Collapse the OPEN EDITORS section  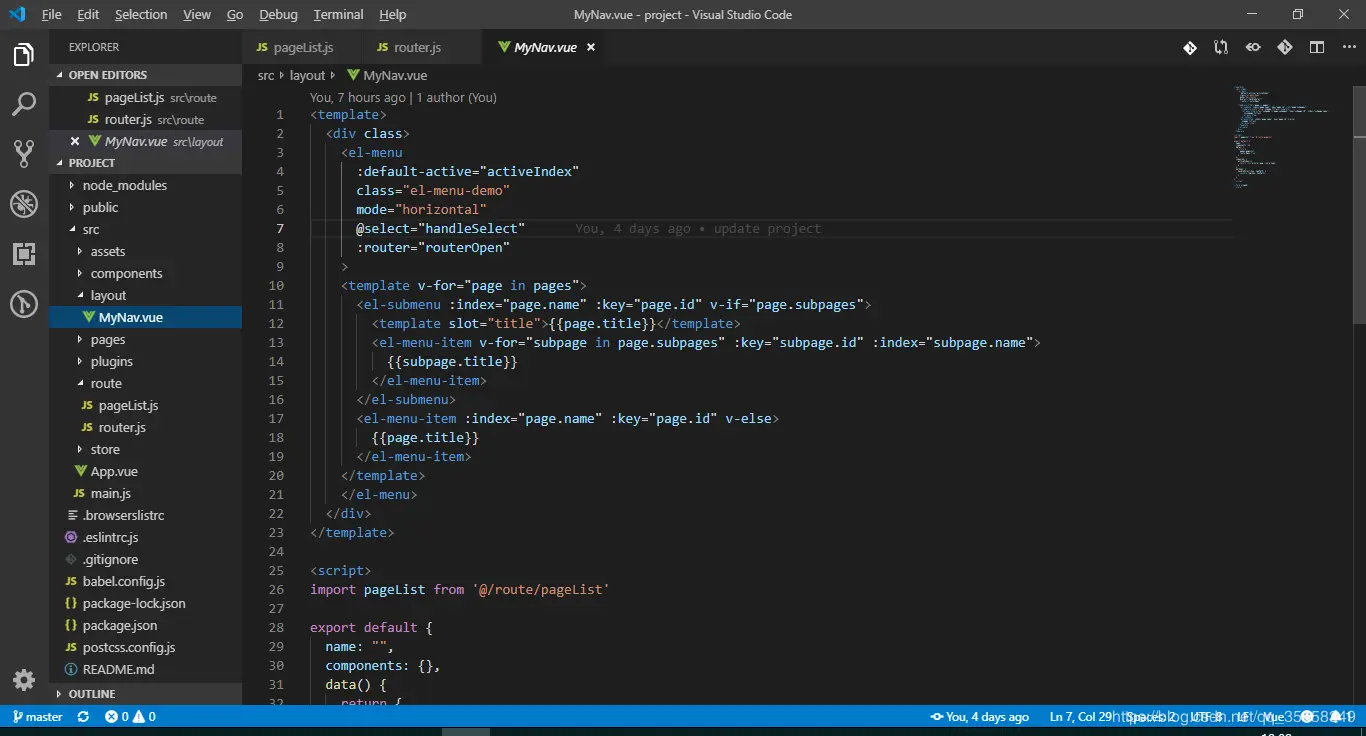(x=107, y=75)
